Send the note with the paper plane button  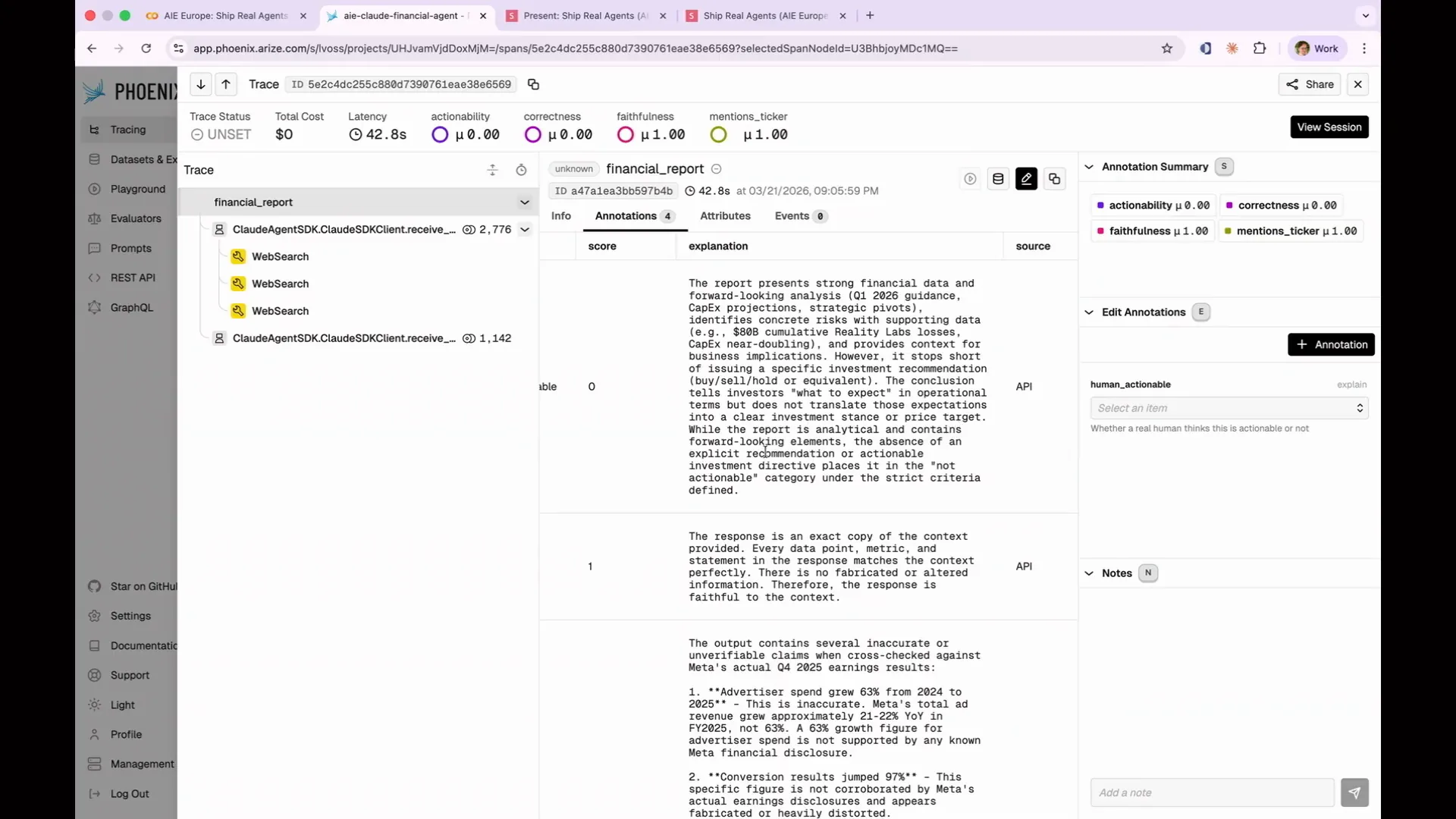coord(1354,792)
